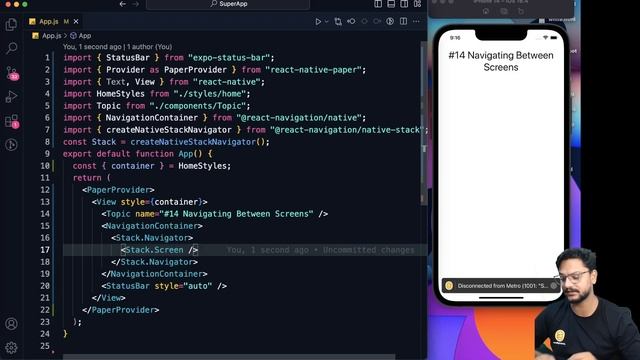Click the Simulator rotate device icon

pyautogui.click(x=521, y=11)
